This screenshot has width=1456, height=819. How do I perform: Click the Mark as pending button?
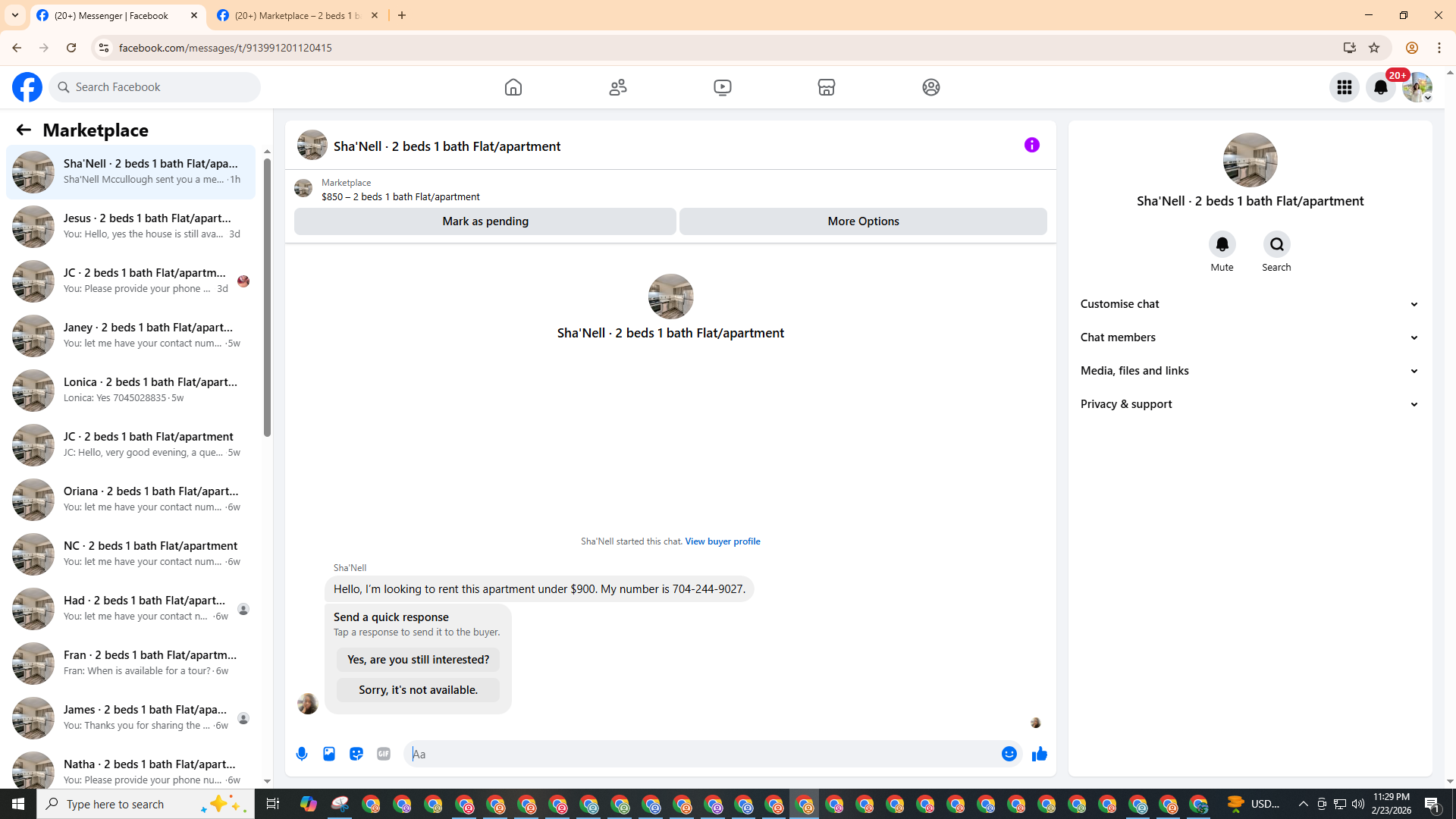pyautogui.click(x=485, y=221)
